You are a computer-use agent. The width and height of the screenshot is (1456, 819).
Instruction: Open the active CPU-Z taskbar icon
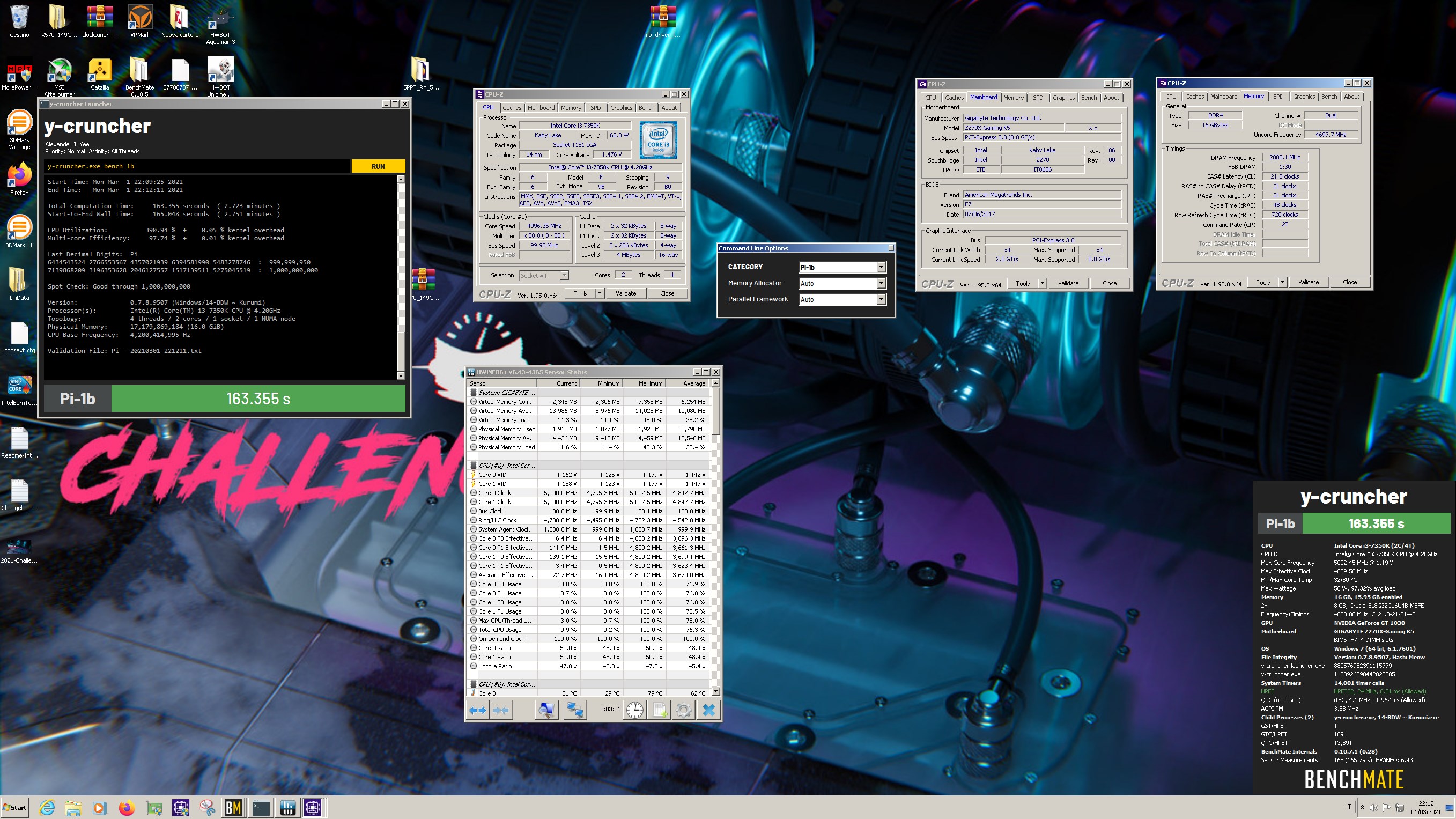313,808
